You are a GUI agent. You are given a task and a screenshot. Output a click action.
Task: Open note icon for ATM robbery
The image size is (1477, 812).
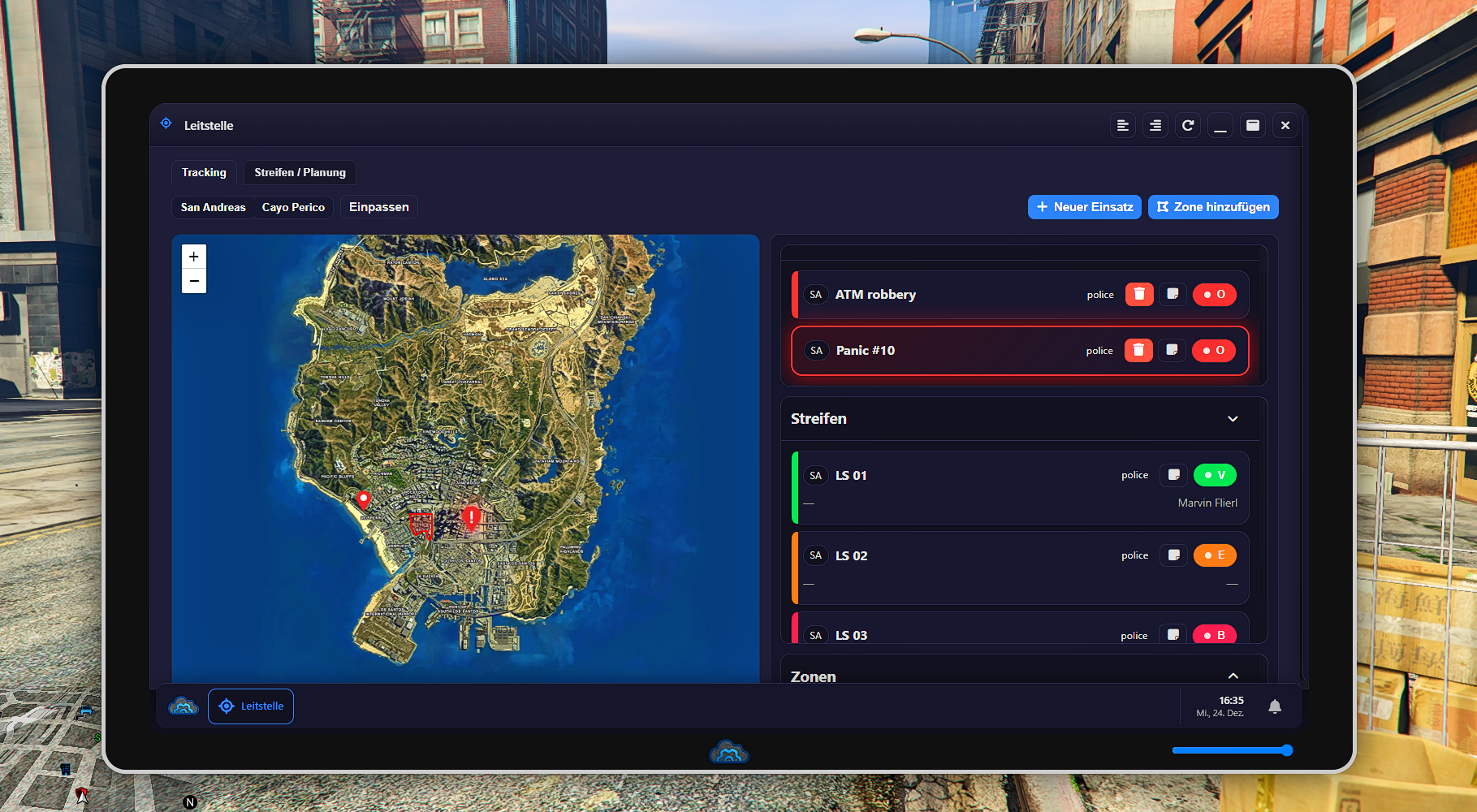(x=1173, y=295)
